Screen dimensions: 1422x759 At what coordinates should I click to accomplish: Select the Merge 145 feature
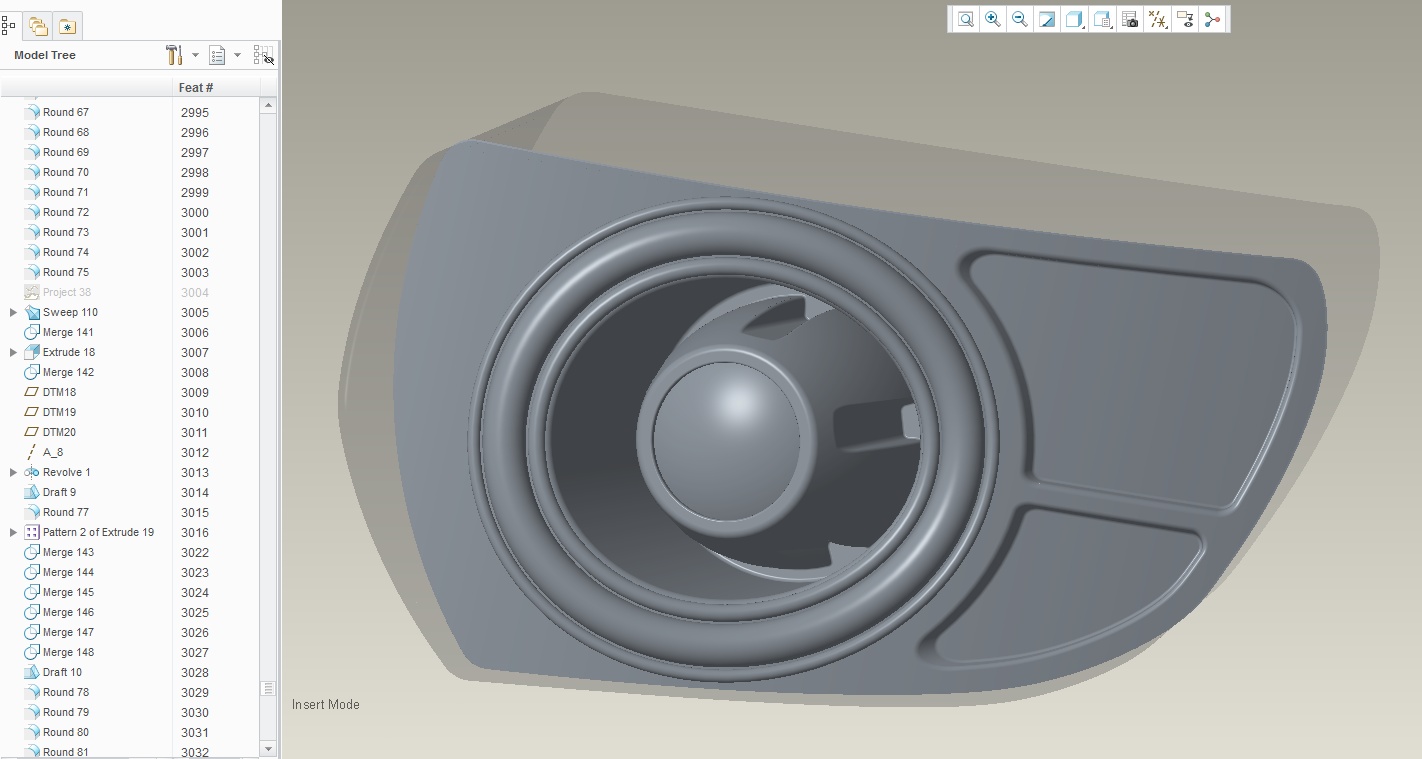68,592
